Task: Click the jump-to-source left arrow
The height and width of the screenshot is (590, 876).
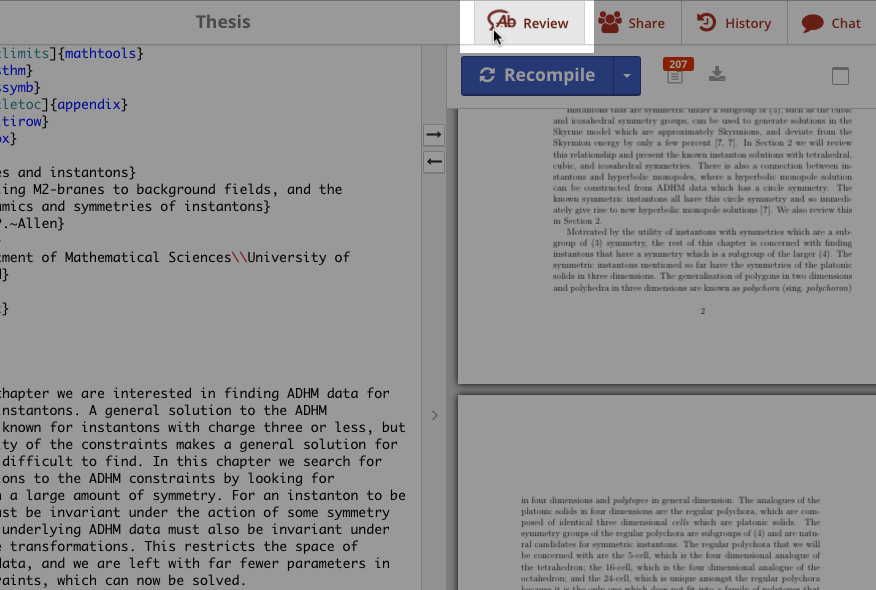Action: pos(434,161)
